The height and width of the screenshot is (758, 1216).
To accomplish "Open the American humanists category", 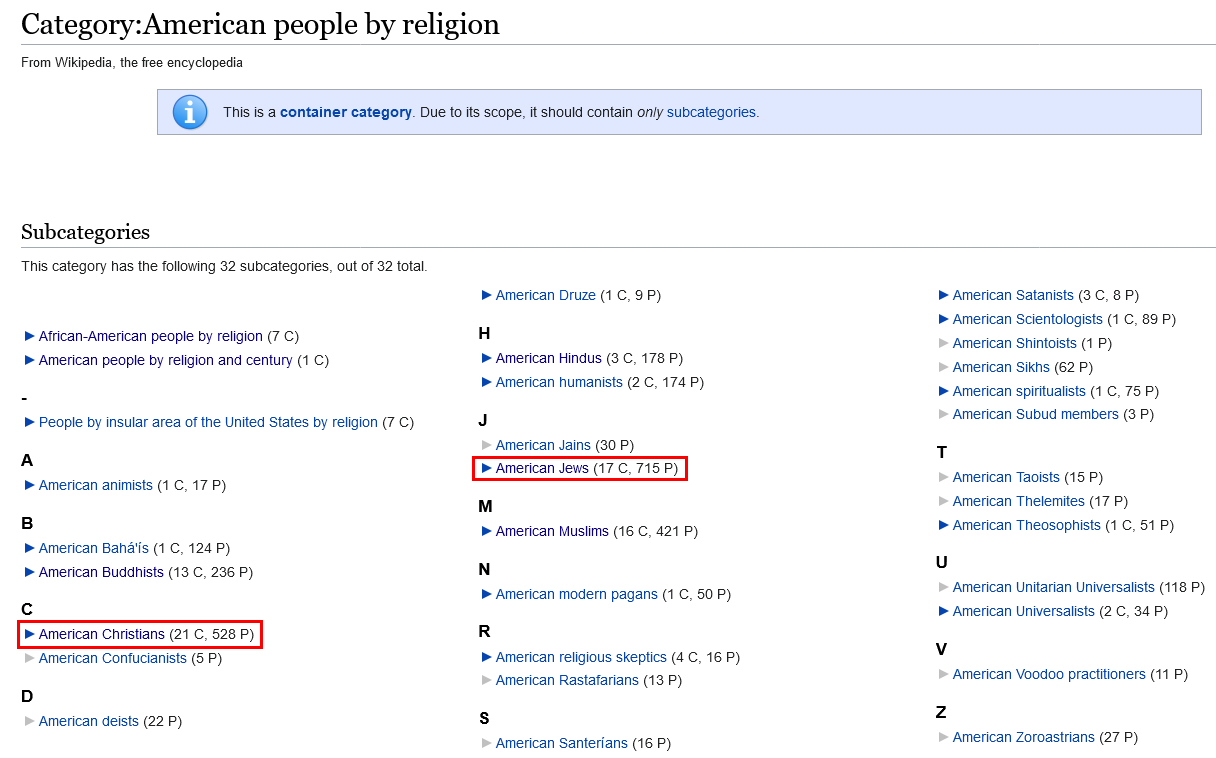I will [x=559, y=382].
